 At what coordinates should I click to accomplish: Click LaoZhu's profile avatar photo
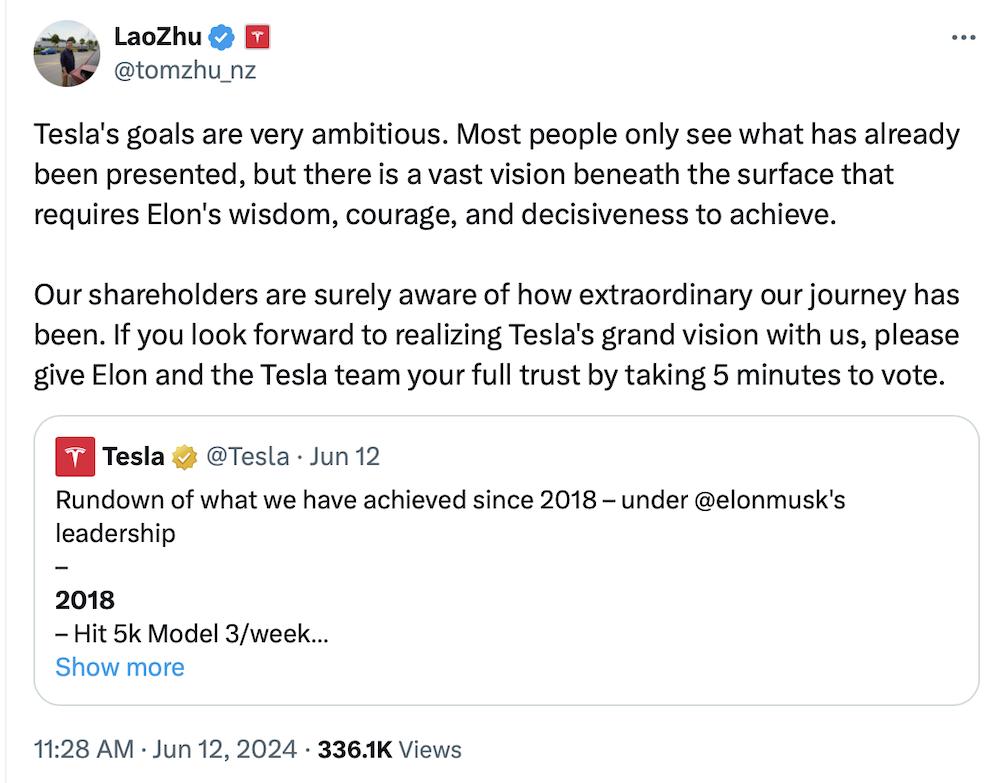[68, 51]
